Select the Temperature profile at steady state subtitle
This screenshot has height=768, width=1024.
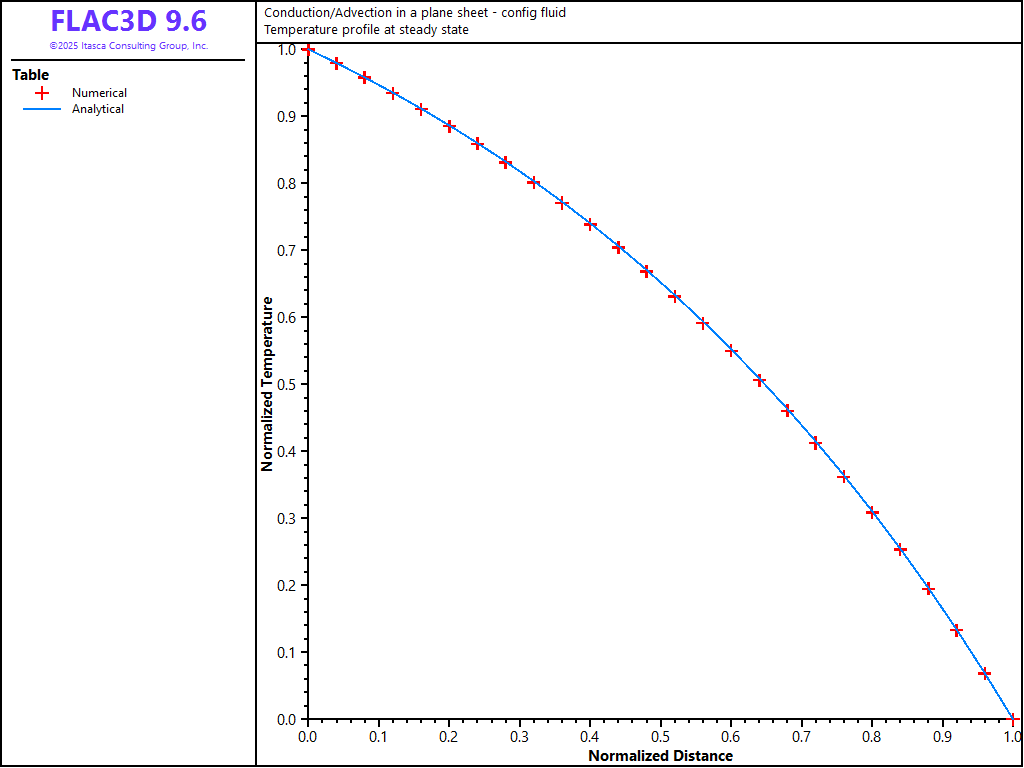tap(366, 30)
